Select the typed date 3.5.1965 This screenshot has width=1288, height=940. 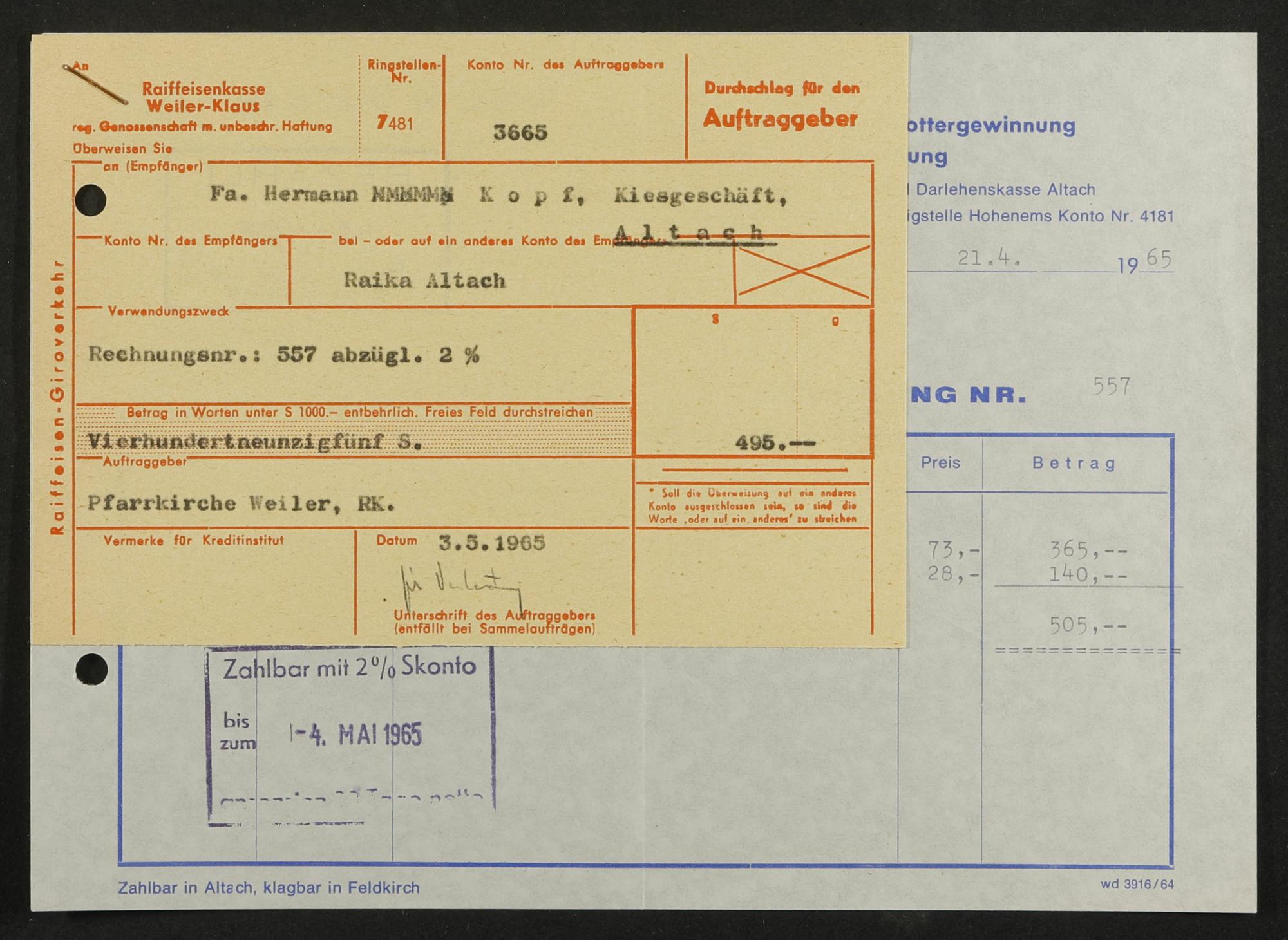click(492, 543)
